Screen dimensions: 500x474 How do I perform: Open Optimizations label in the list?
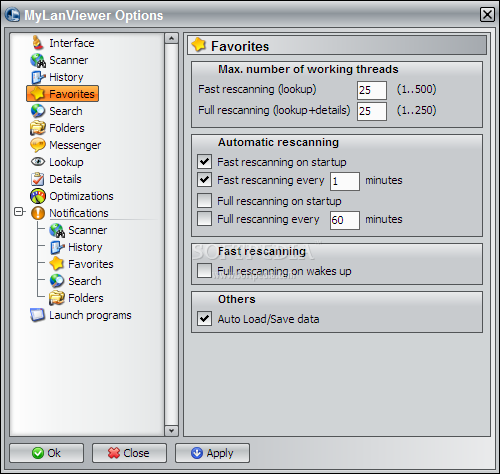pyautogui.click(x=81, y=196)
